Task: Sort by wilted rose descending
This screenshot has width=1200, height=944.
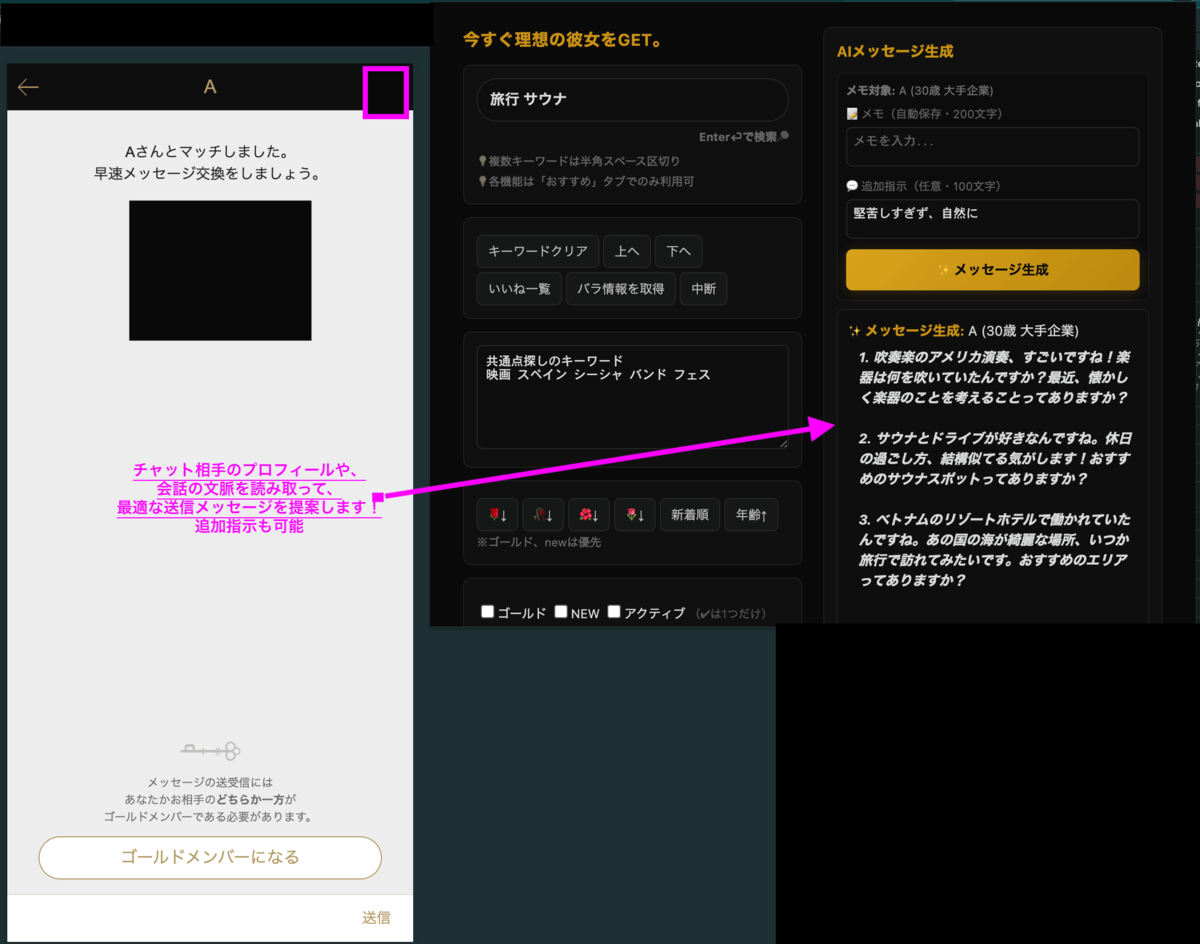Action: 543,515
